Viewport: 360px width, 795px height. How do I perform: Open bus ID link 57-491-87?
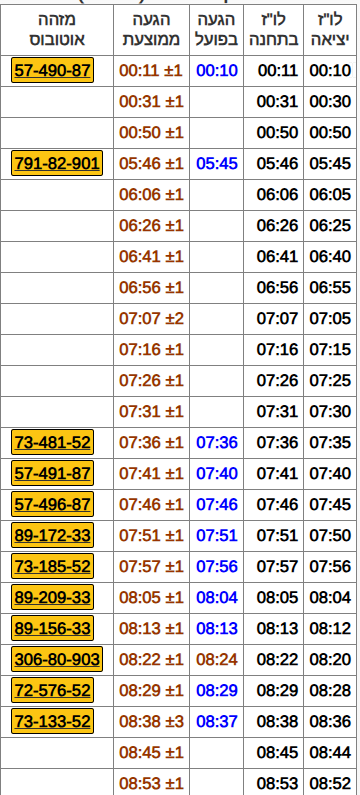[52, 474]
